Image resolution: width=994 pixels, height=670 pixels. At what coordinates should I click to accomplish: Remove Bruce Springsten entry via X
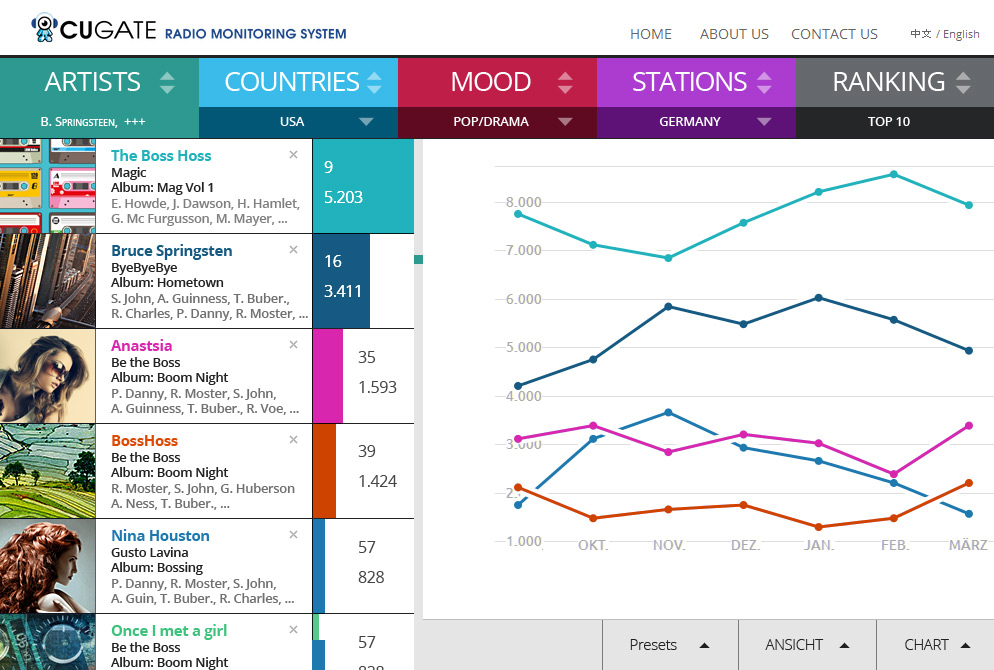point(294,250)
